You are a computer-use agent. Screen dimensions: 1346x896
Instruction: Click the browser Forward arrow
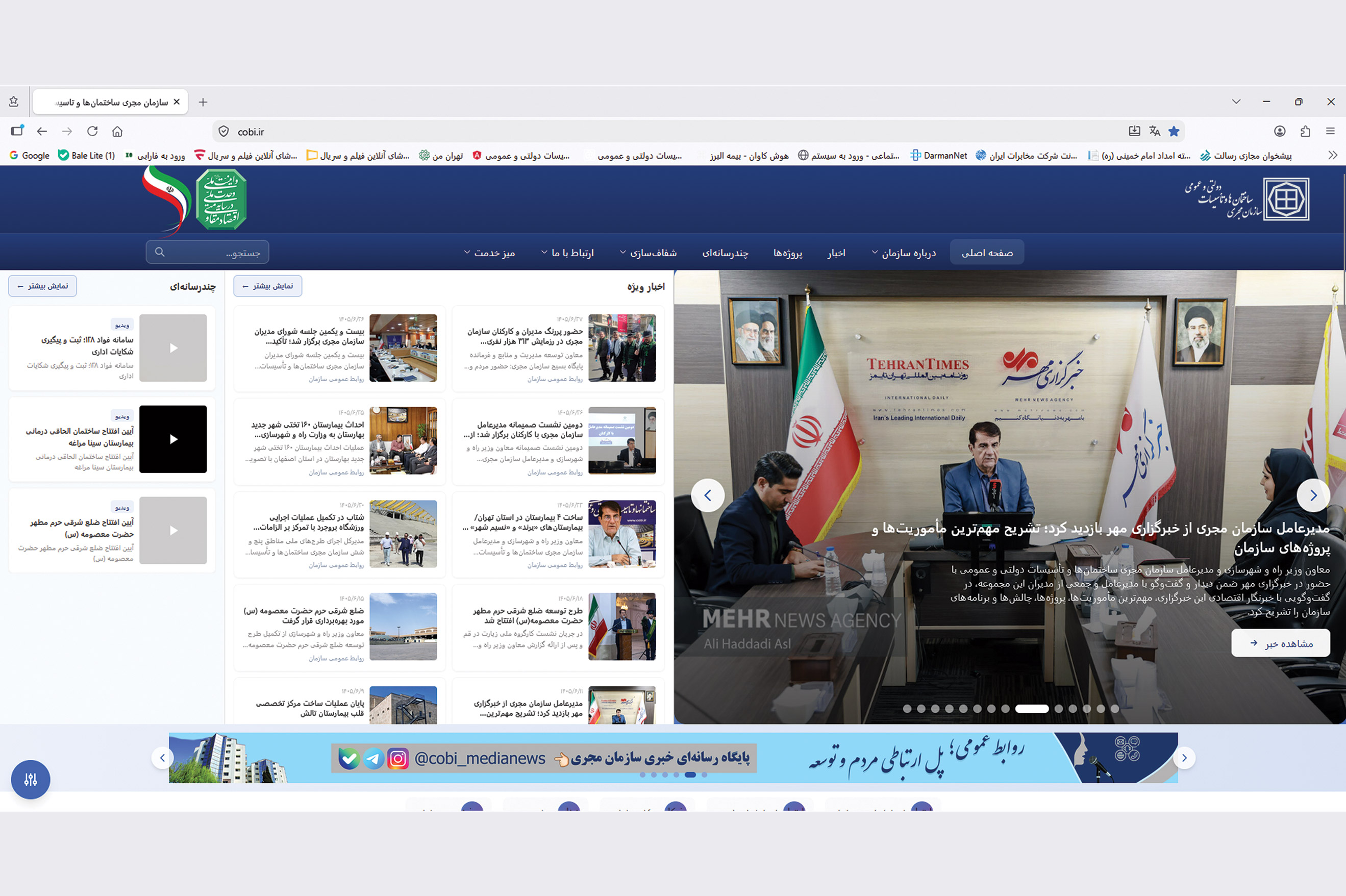[x=67, y=132]
